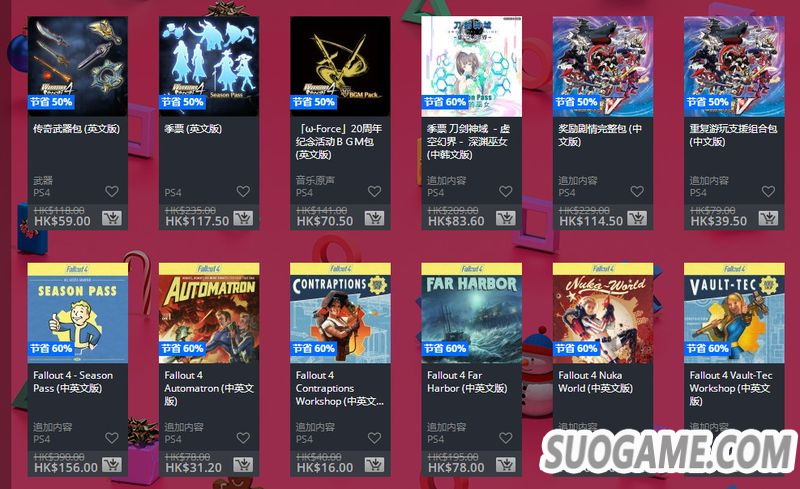
Task: Wishlist the HK$59.00 weapon pack via heart
Action: (x=112, y=191)
